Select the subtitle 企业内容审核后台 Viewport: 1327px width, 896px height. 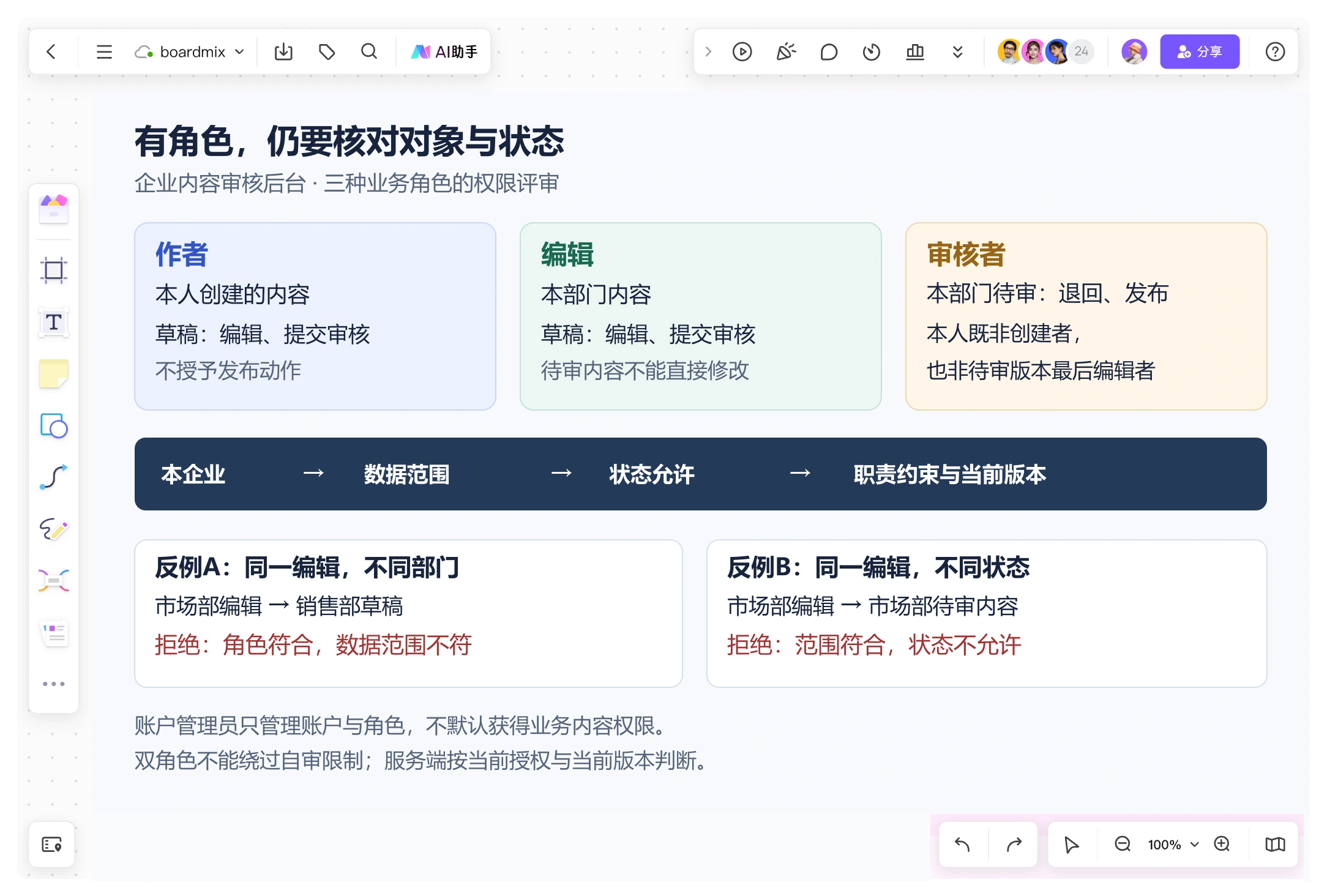point(220,183)
